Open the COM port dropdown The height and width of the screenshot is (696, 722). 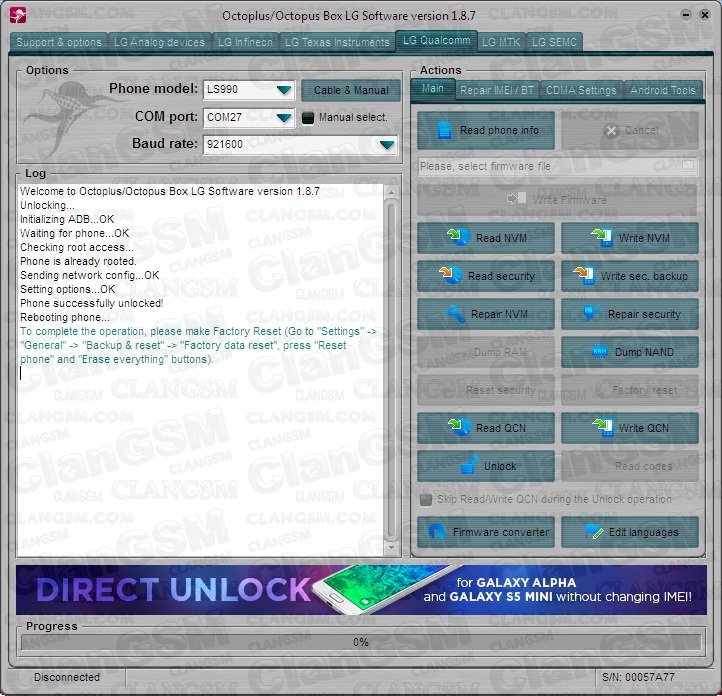coord(284,118)
